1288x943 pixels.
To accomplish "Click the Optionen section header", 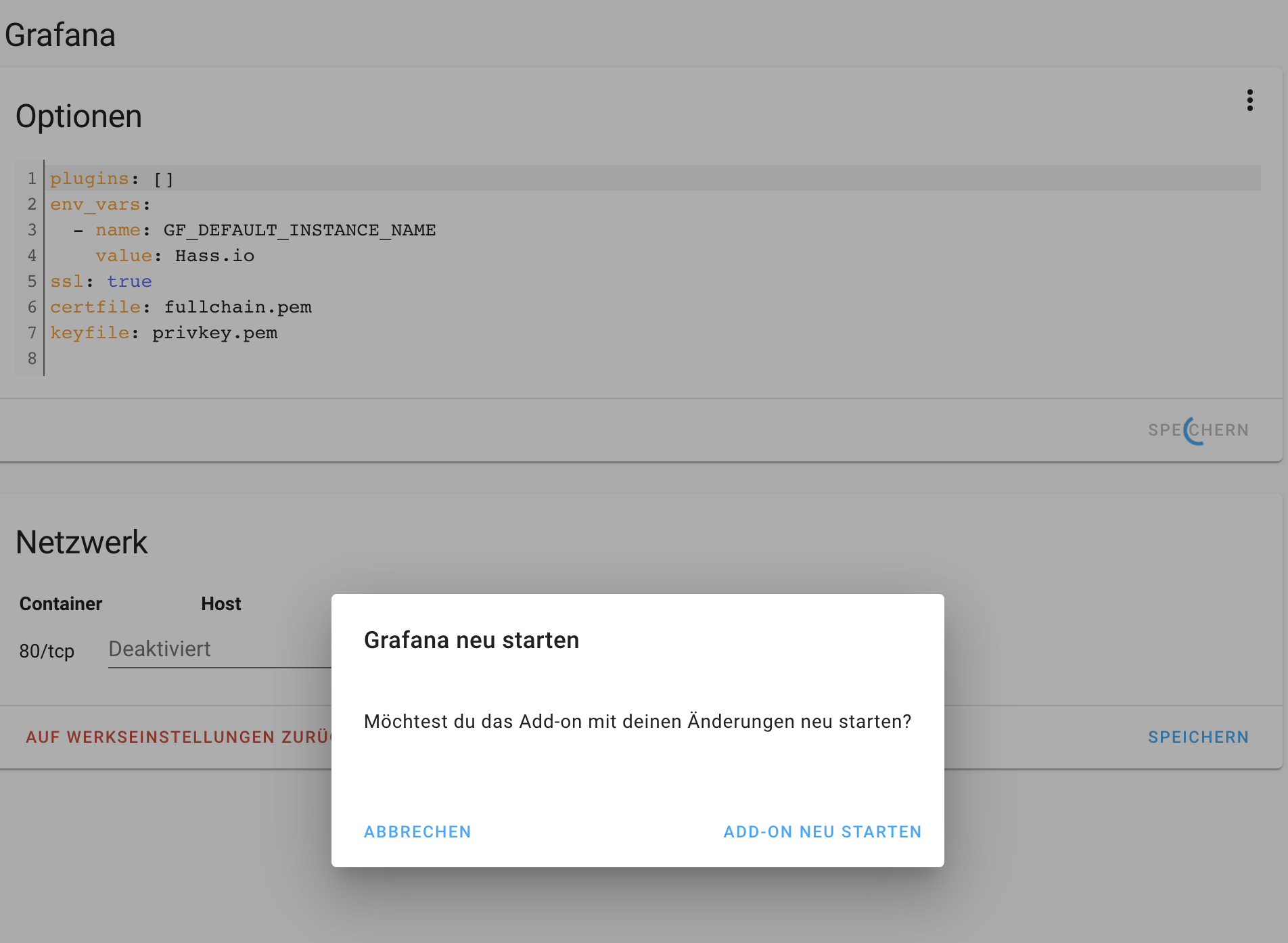I will coord(78,116).
